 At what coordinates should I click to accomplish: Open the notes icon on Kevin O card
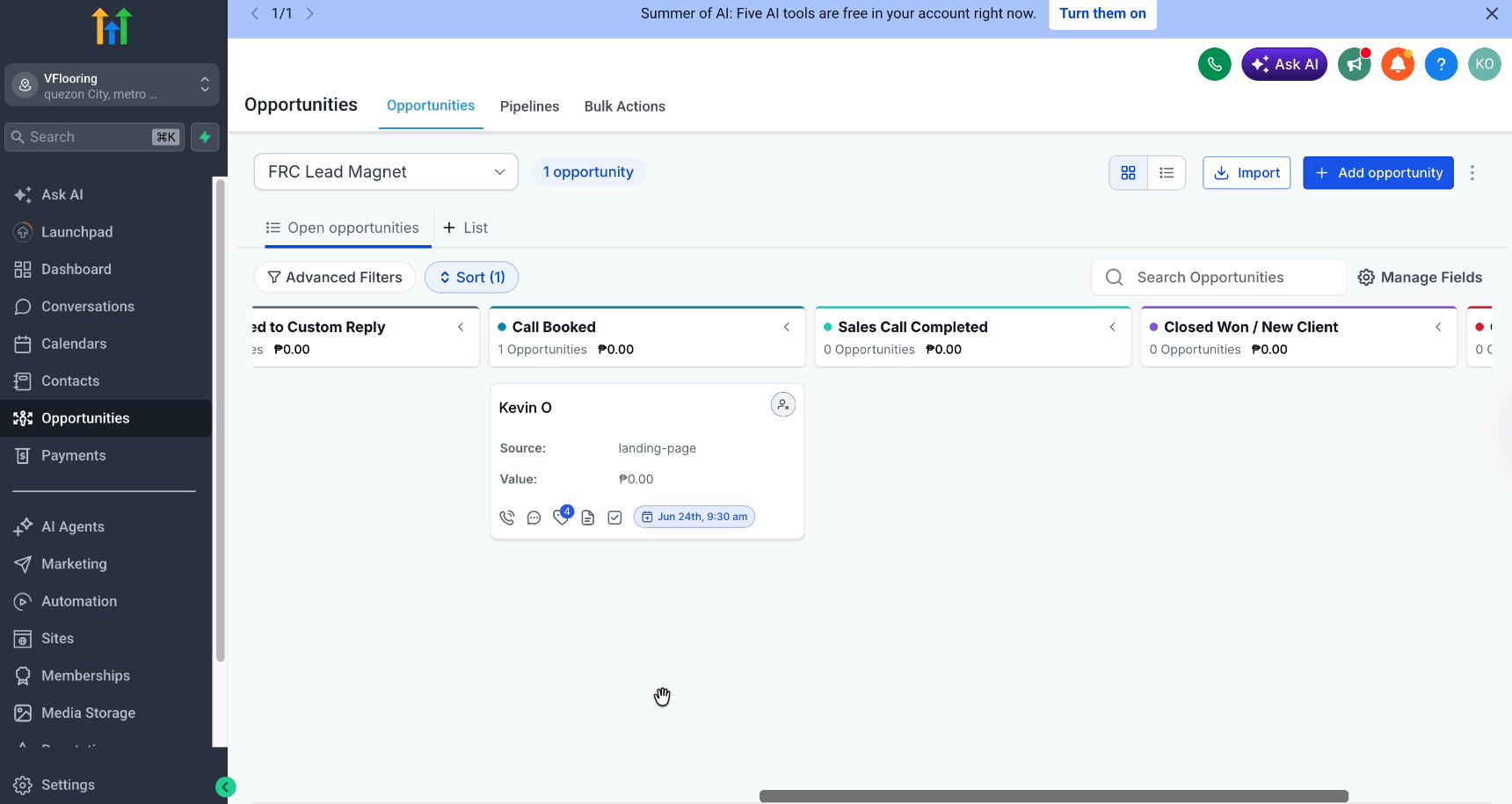point(588,518)
